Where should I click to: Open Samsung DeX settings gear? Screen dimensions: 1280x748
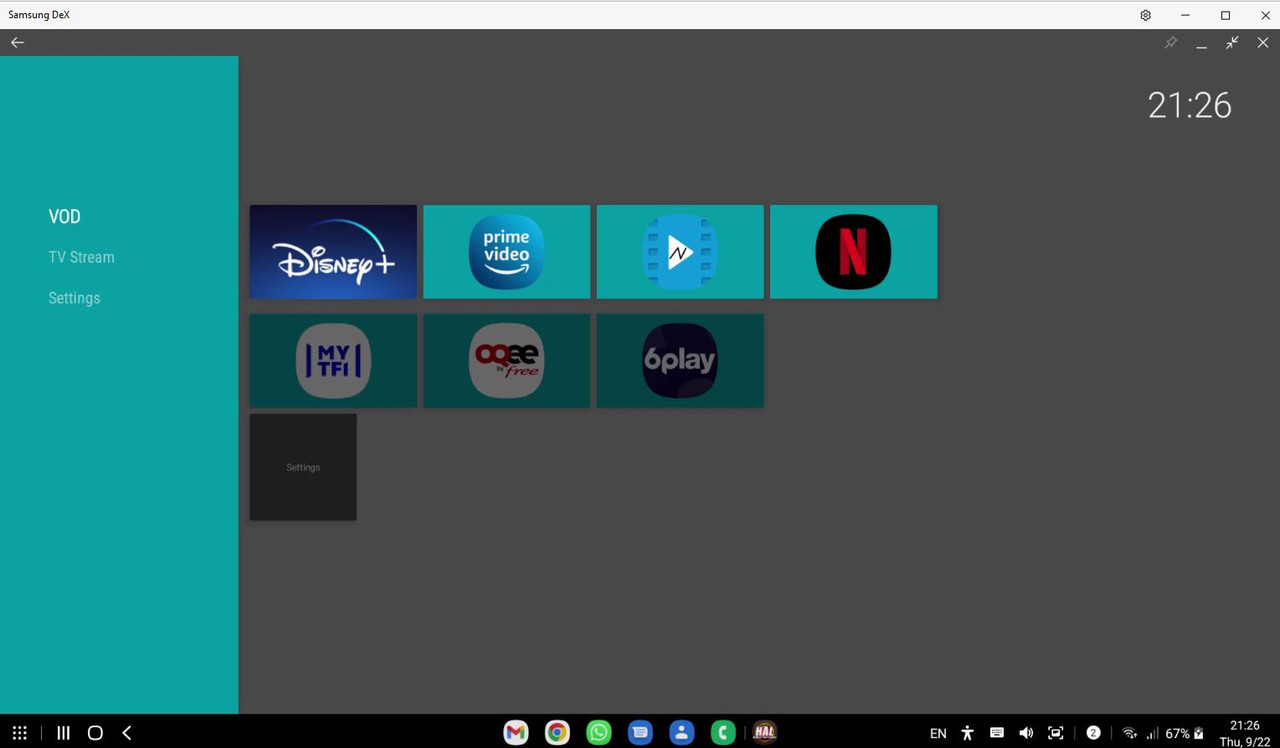(1146, 15)
